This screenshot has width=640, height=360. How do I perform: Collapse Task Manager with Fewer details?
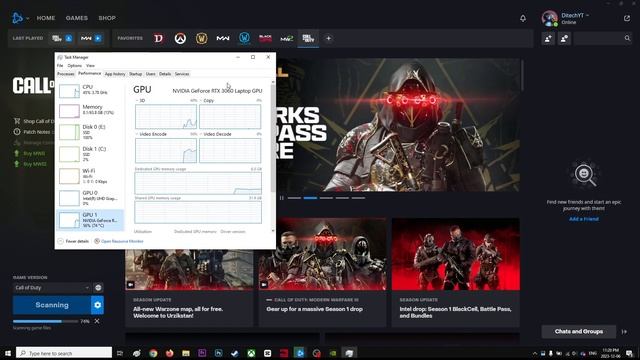pos(73,241)
